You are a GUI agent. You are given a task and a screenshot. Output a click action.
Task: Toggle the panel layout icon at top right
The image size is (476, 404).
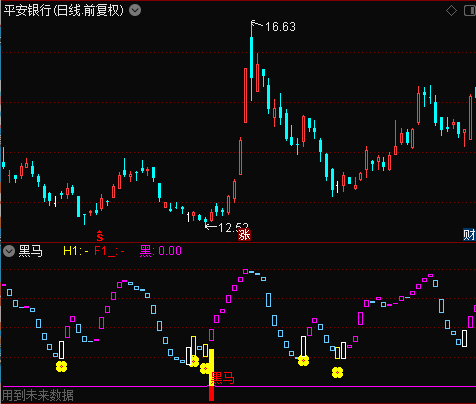coord(470,11)
